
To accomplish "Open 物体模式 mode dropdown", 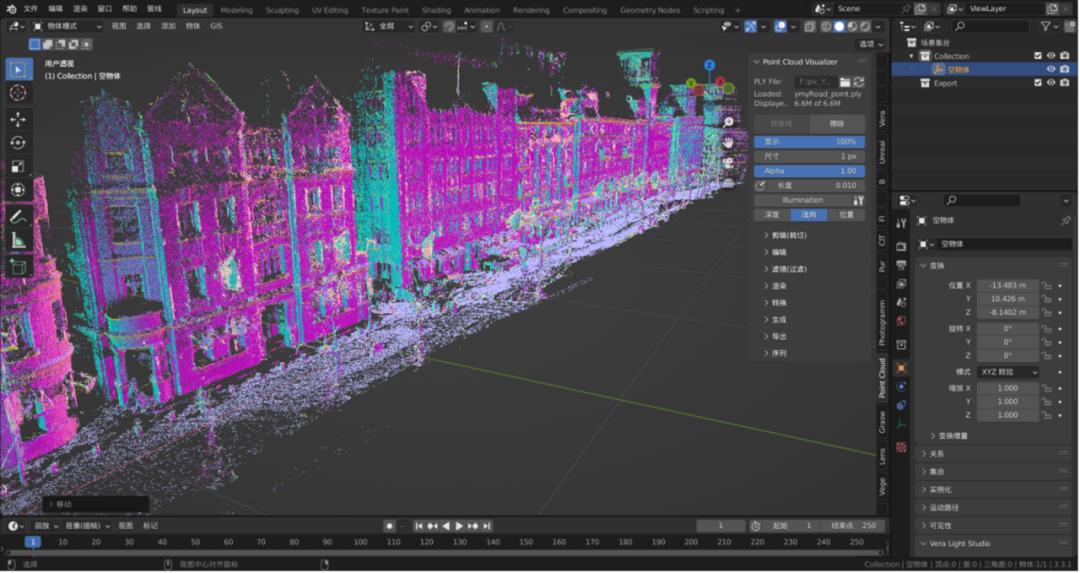I will [x=68, y=26].
